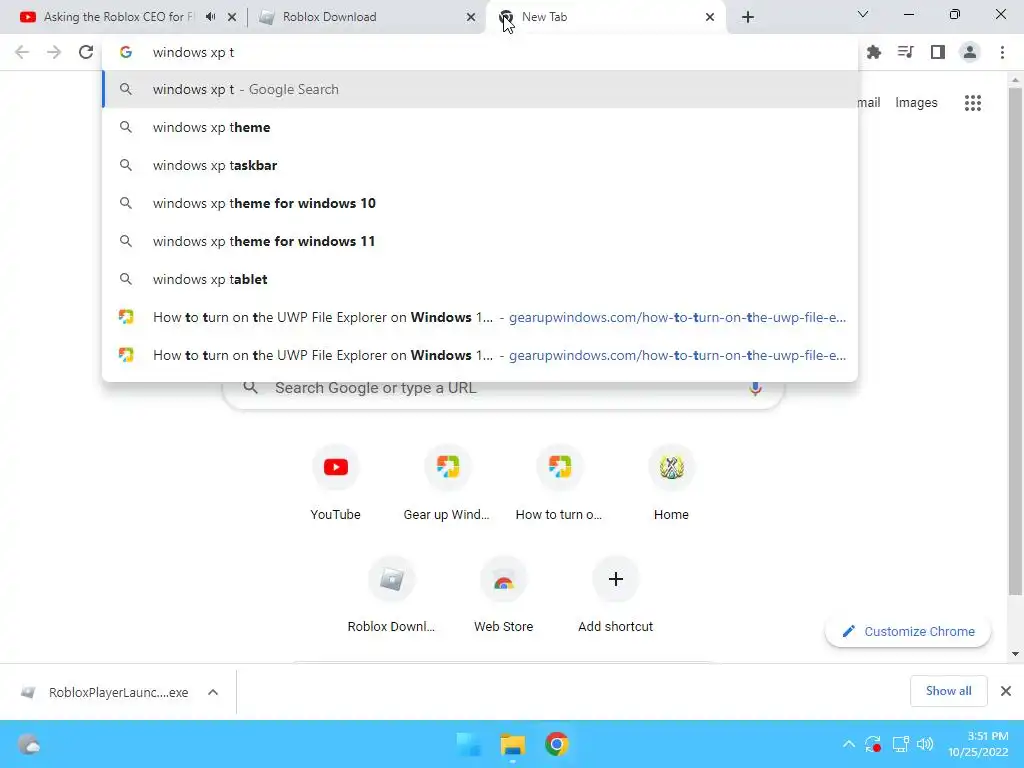Screen dimensions: 1024x768
Task: Close the Roblox Download tab
Action: click(x=471, y=17)
